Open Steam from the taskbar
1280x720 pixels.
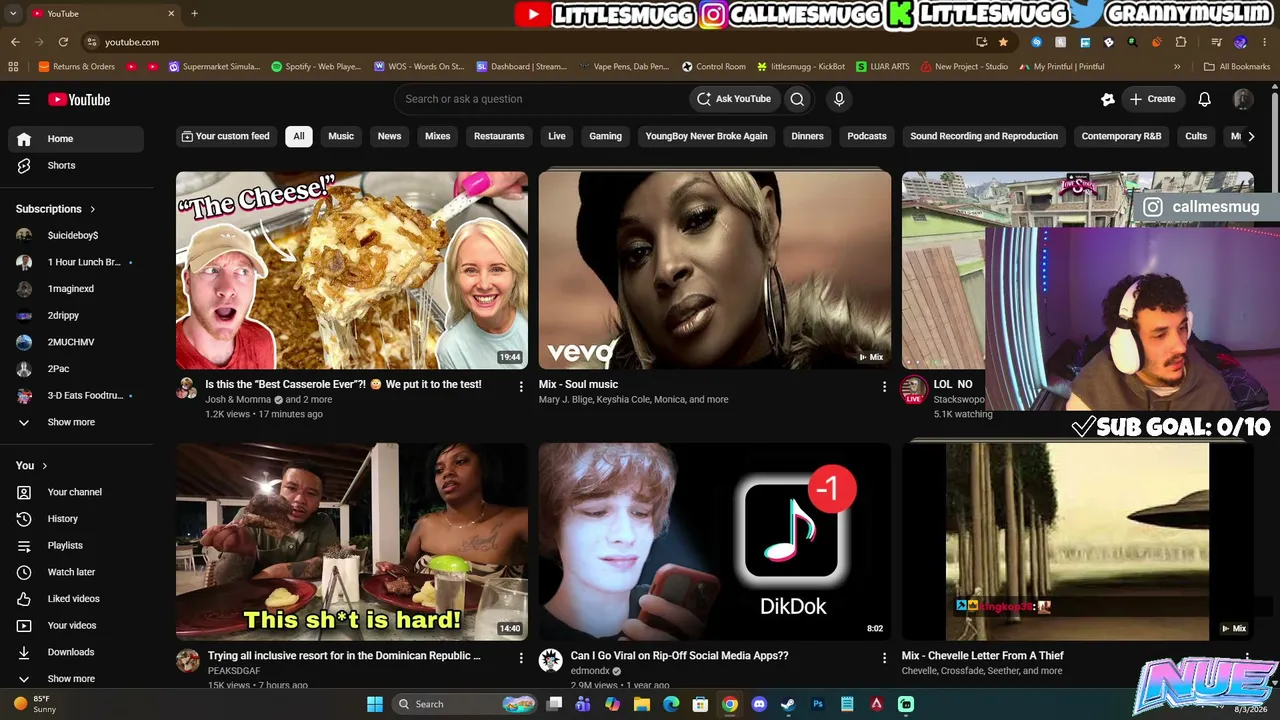click(788, 704)
